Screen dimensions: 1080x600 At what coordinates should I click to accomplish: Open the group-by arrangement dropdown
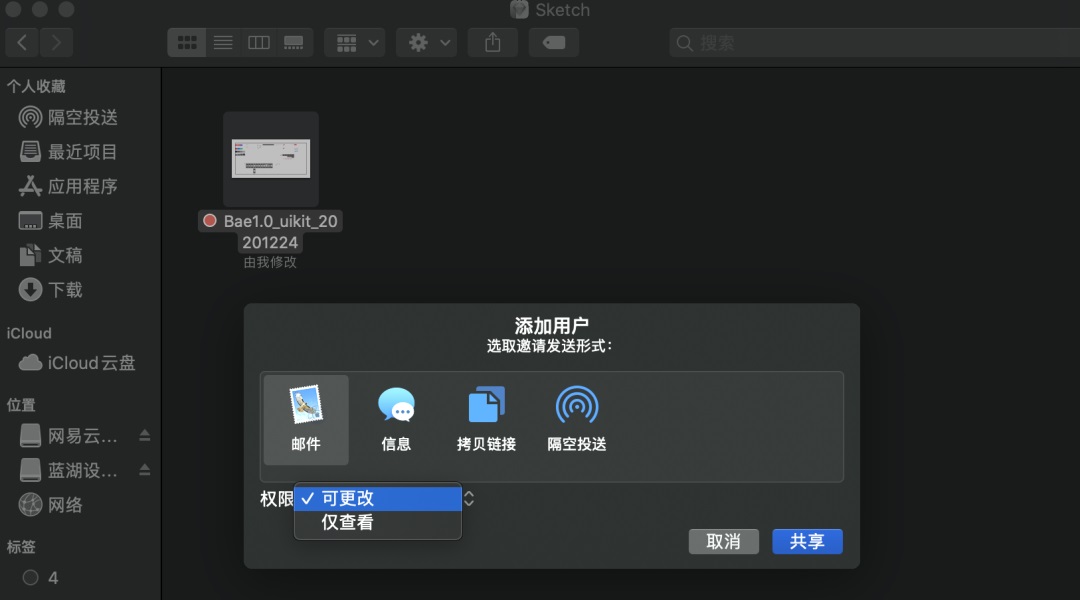(355, 43)
